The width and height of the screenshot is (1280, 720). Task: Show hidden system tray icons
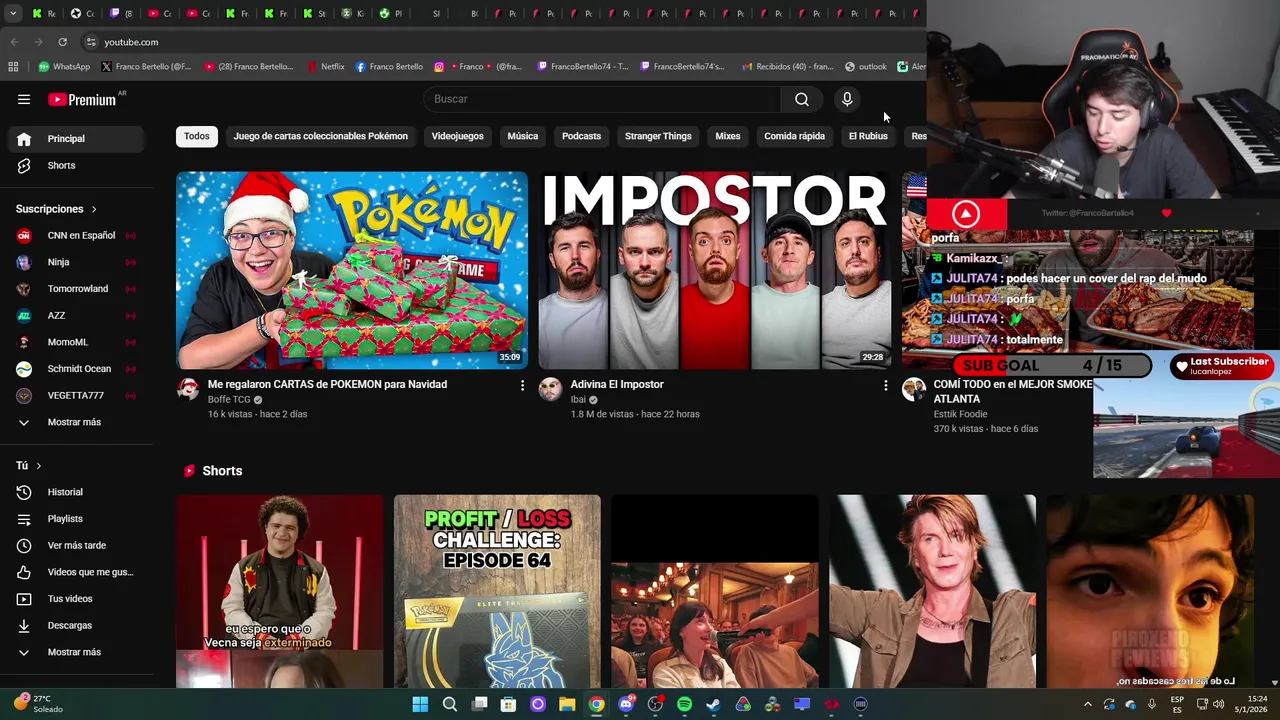[x=1088, y=704]
